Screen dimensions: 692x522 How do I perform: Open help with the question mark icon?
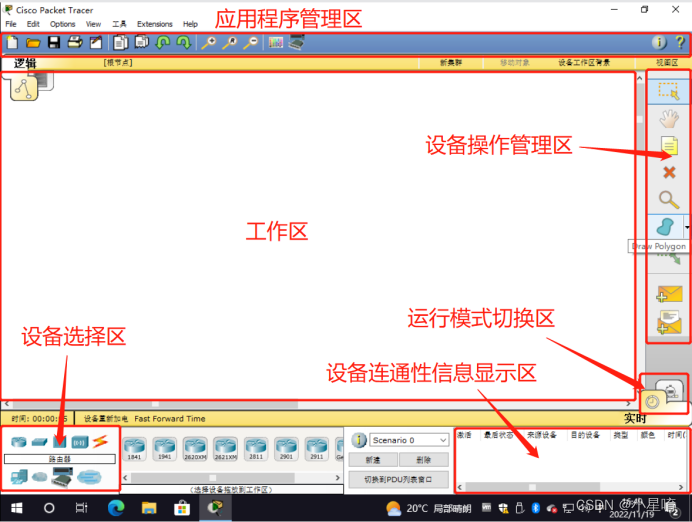tap(680, 42)
